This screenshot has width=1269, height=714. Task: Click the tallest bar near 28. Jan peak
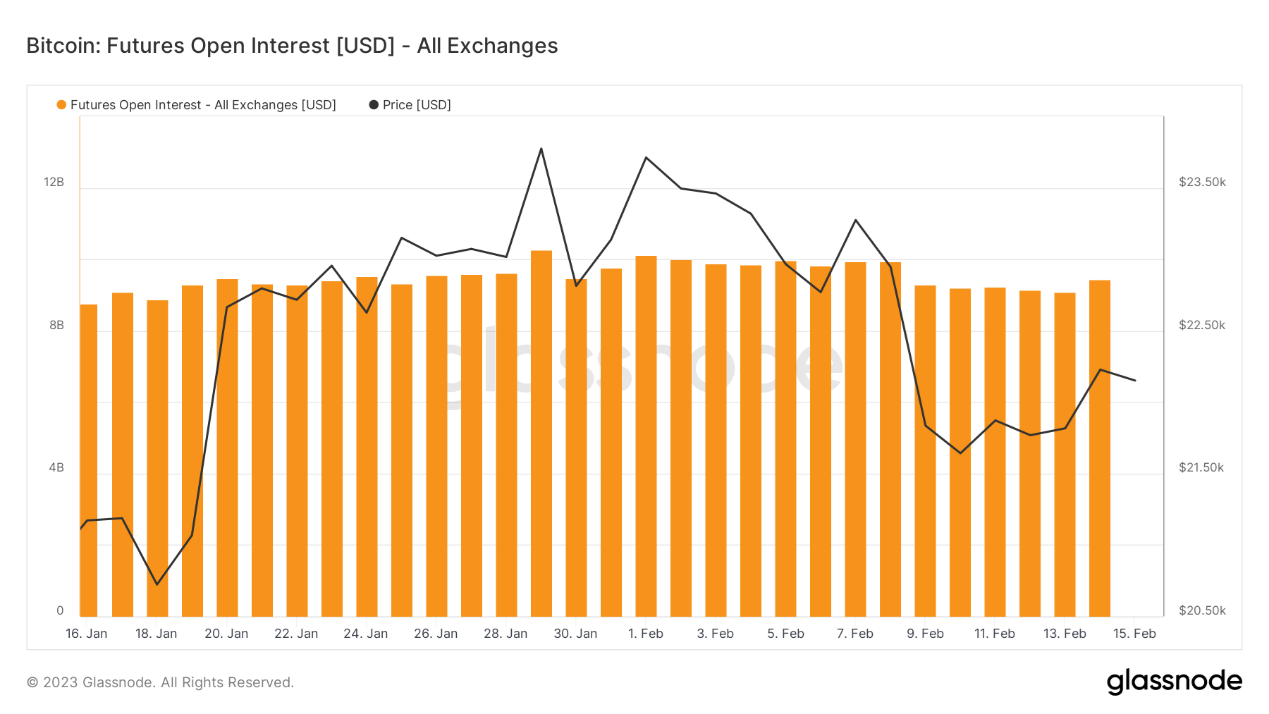(x=540, y=420)
